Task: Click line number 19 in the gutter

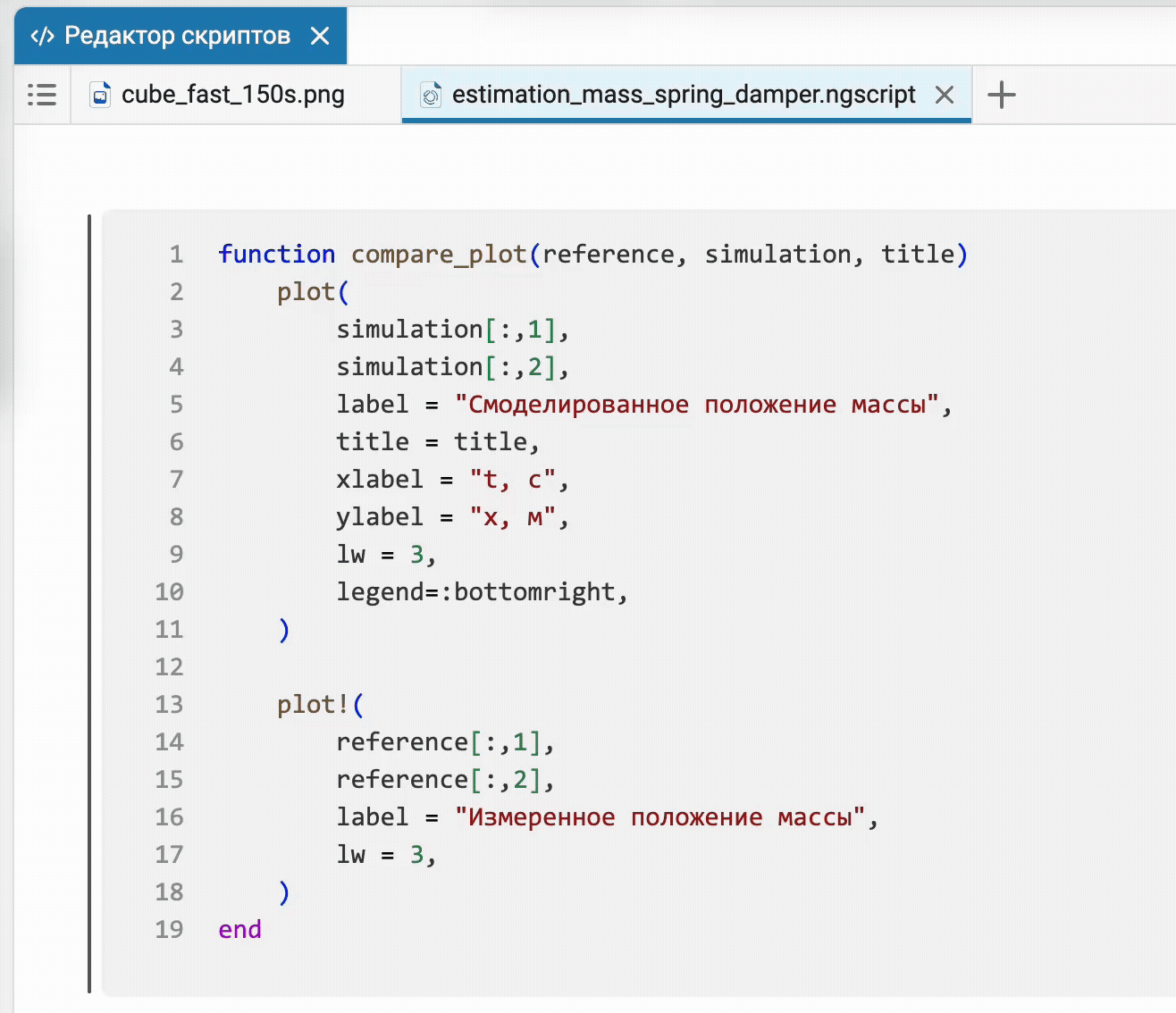Action: (x=169, y=930)
